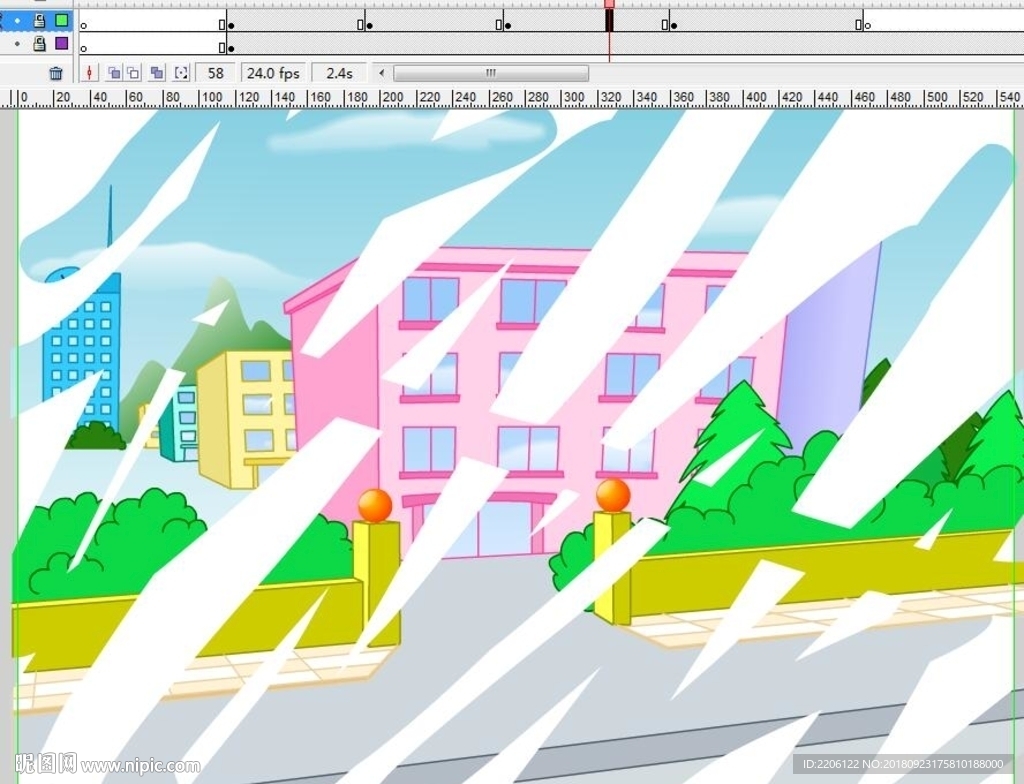Unlock the bottom layer via padlock
1024x784 pixels.
pyautogui.click(x=40, y=44)
